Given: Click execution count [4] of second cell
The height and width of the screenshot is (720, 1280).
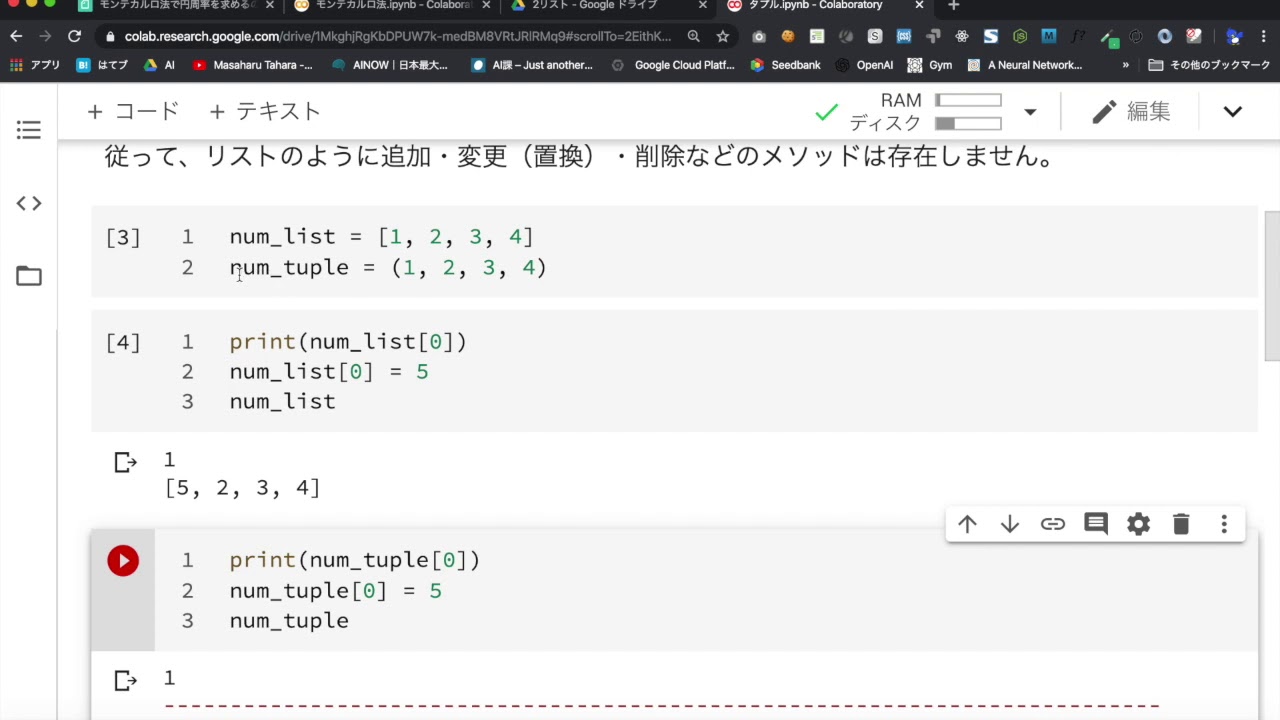Looking at the screenshot, I should tap(123, 343).
